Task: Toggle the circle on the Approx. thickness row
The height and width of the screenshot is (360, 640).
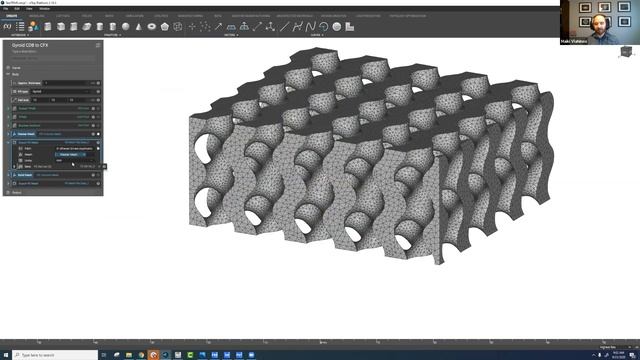Action: tap(98, 83)
